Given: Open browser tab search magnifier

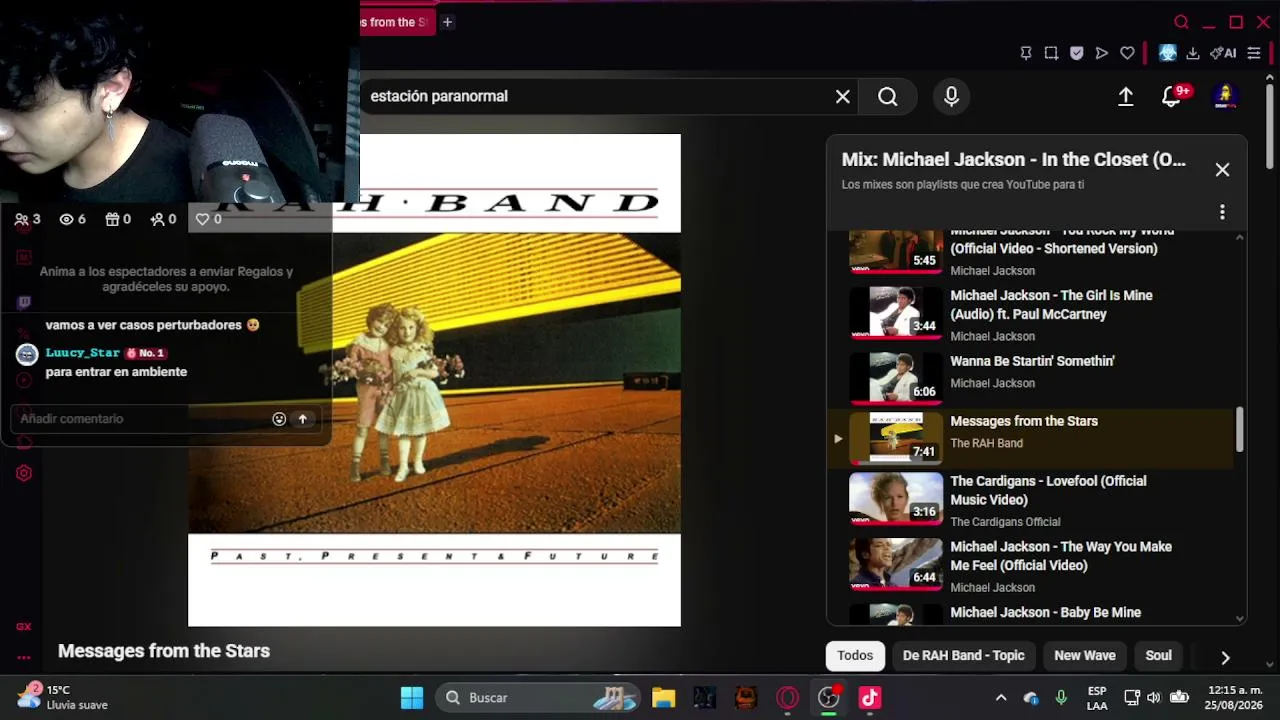Looking at the screenshot, I should click(1182, 22).
